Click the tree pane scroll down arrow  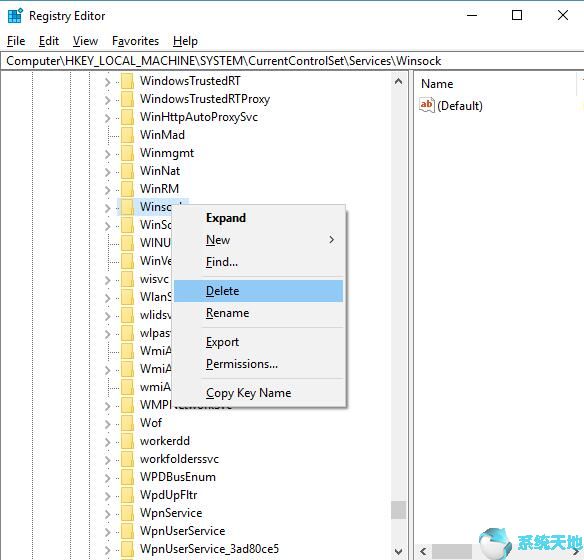coord(398,551)
